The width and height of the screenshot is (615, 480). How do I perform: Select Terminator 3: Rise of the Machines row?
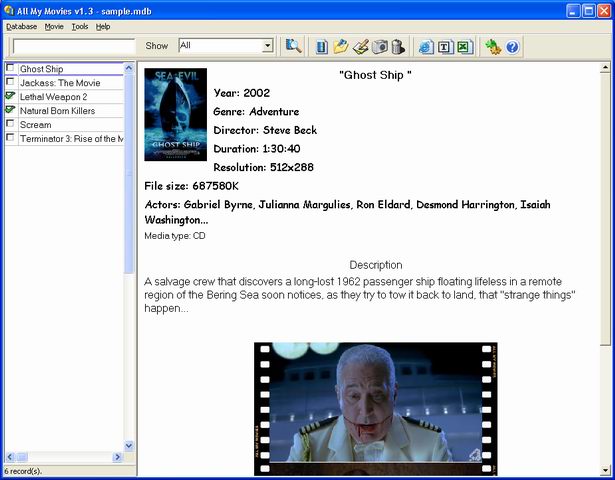(x=71, y=139)
